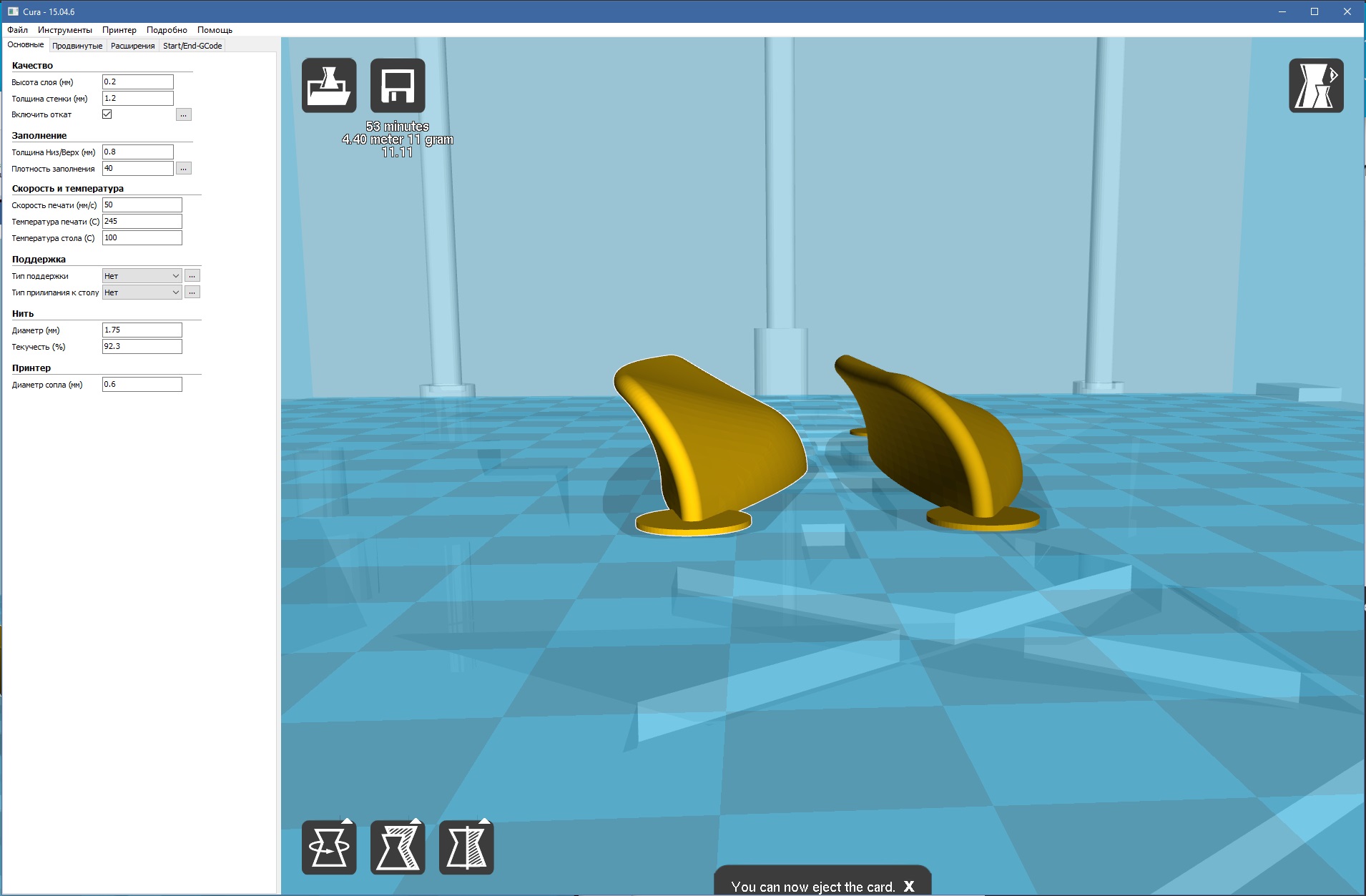Open the Помощь menu
The image size is (1366, 896).
[x=215, y=30]
